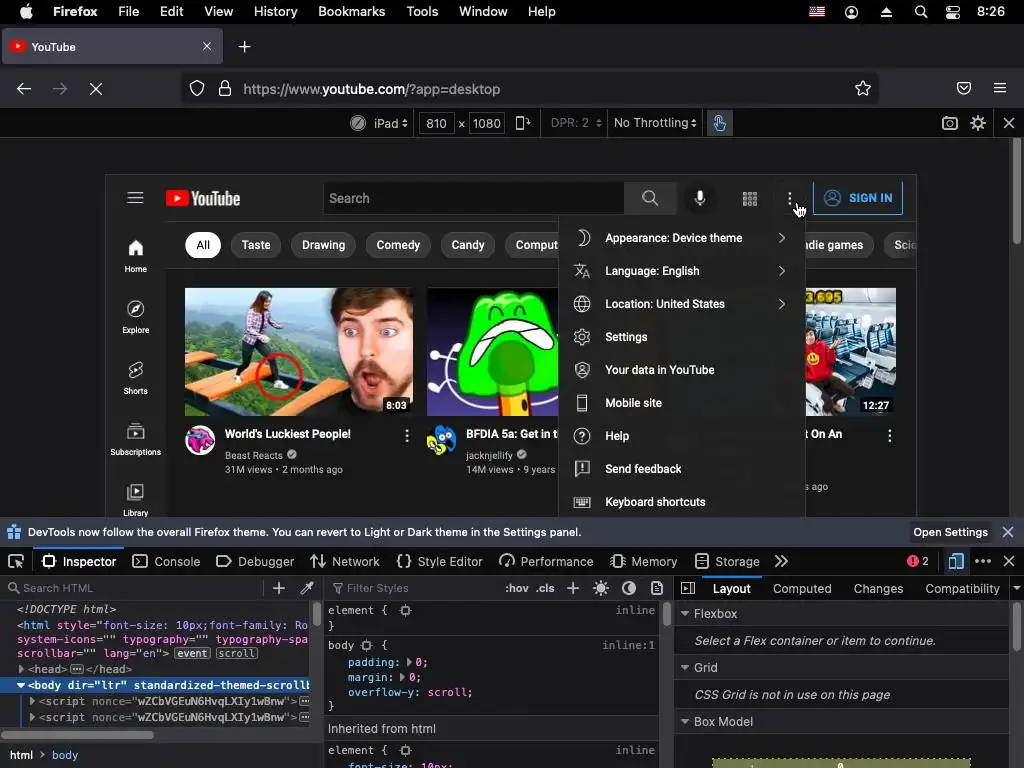Toggle light color scheme simulation
This screenshot has width=1024, height=768.
click(601, 588)
